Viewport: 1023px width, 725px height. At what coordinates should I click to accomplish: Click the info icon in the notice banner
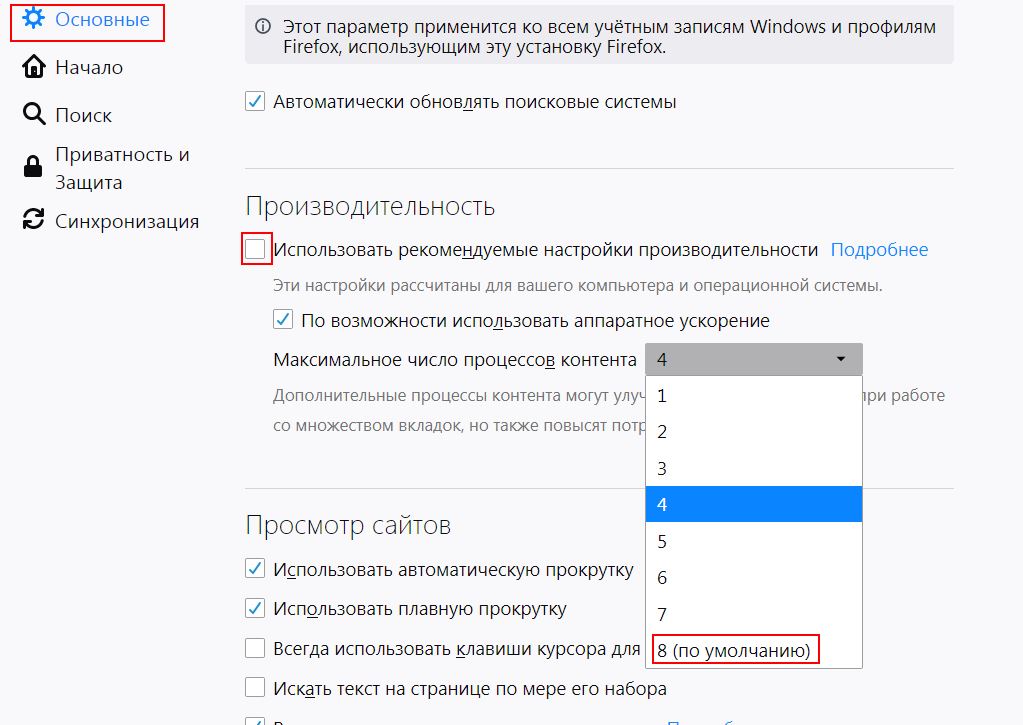pos(263,27)
